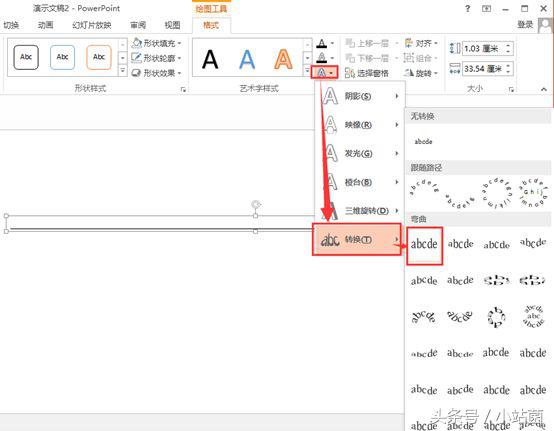
Task: Expand the WordArt styles gallery arrow
Action: pos(307,71)
